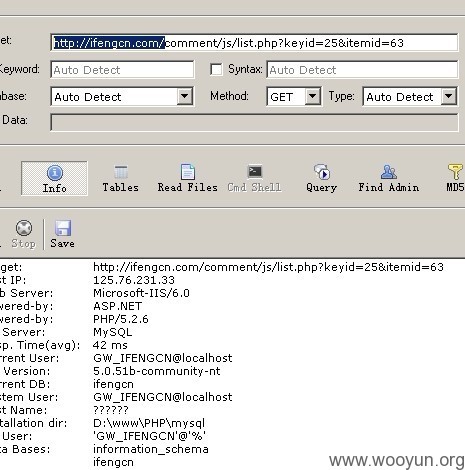
Task: Select the information_schema database entry
Action: 151,449
